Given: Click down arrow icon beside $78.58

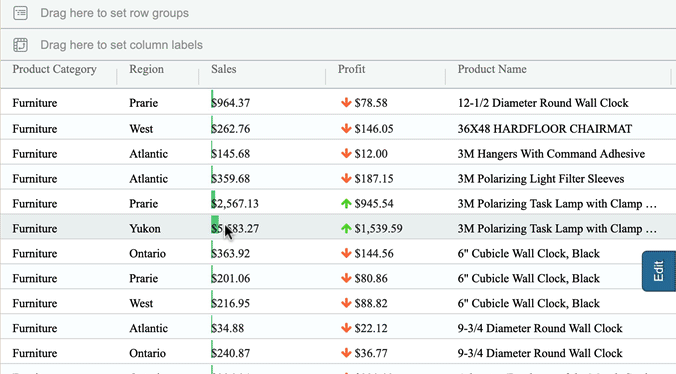Looking at the screenshot, I should (346, 103).
